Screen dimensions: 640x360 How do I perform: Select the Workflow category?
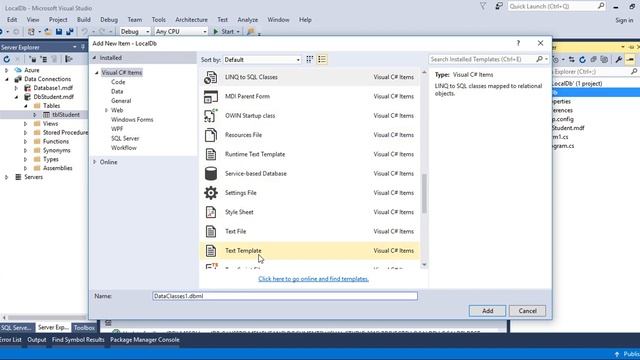[124, 148]
